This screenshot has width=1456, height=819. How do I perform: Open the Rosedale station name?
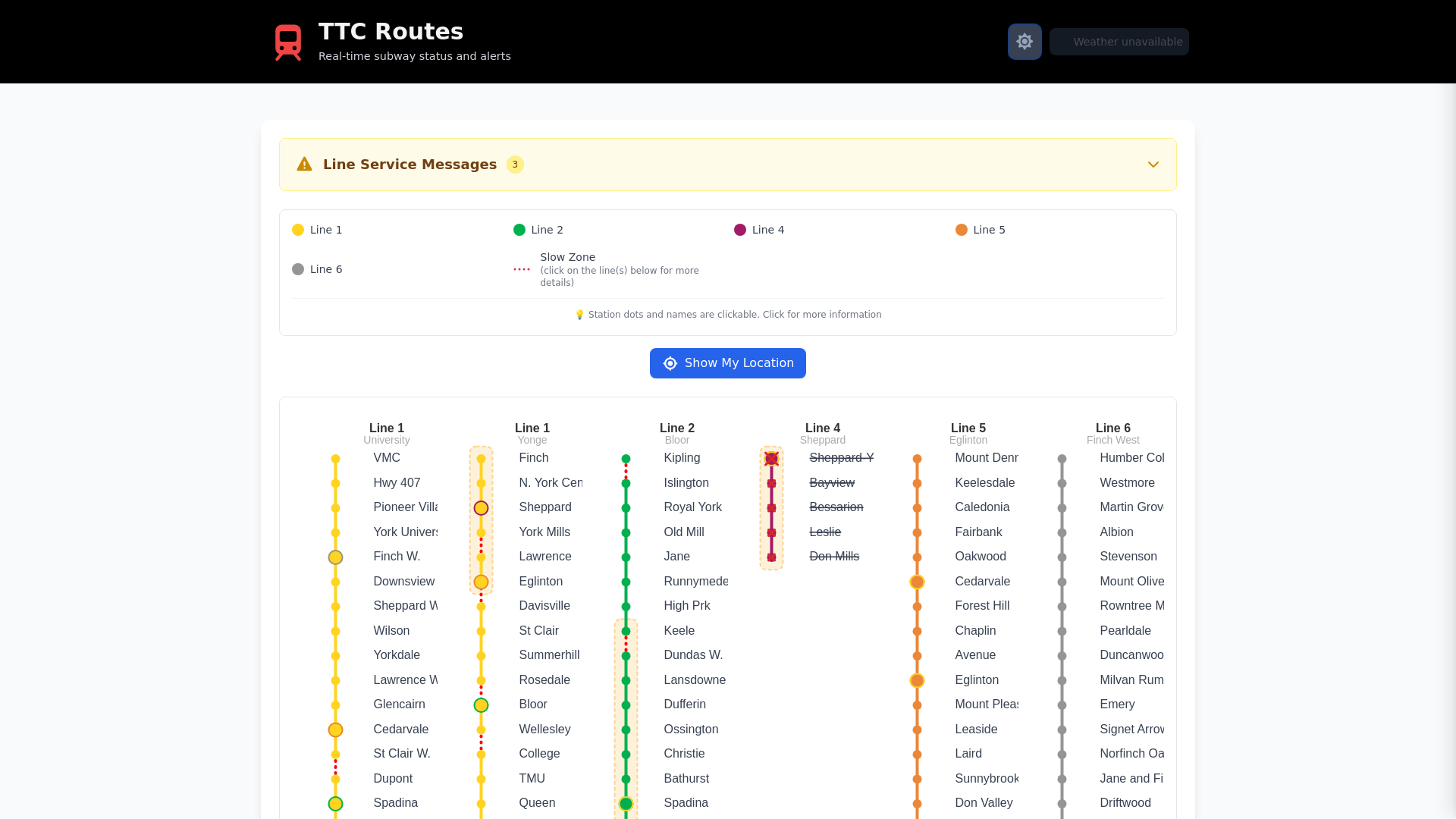point(544,680)
